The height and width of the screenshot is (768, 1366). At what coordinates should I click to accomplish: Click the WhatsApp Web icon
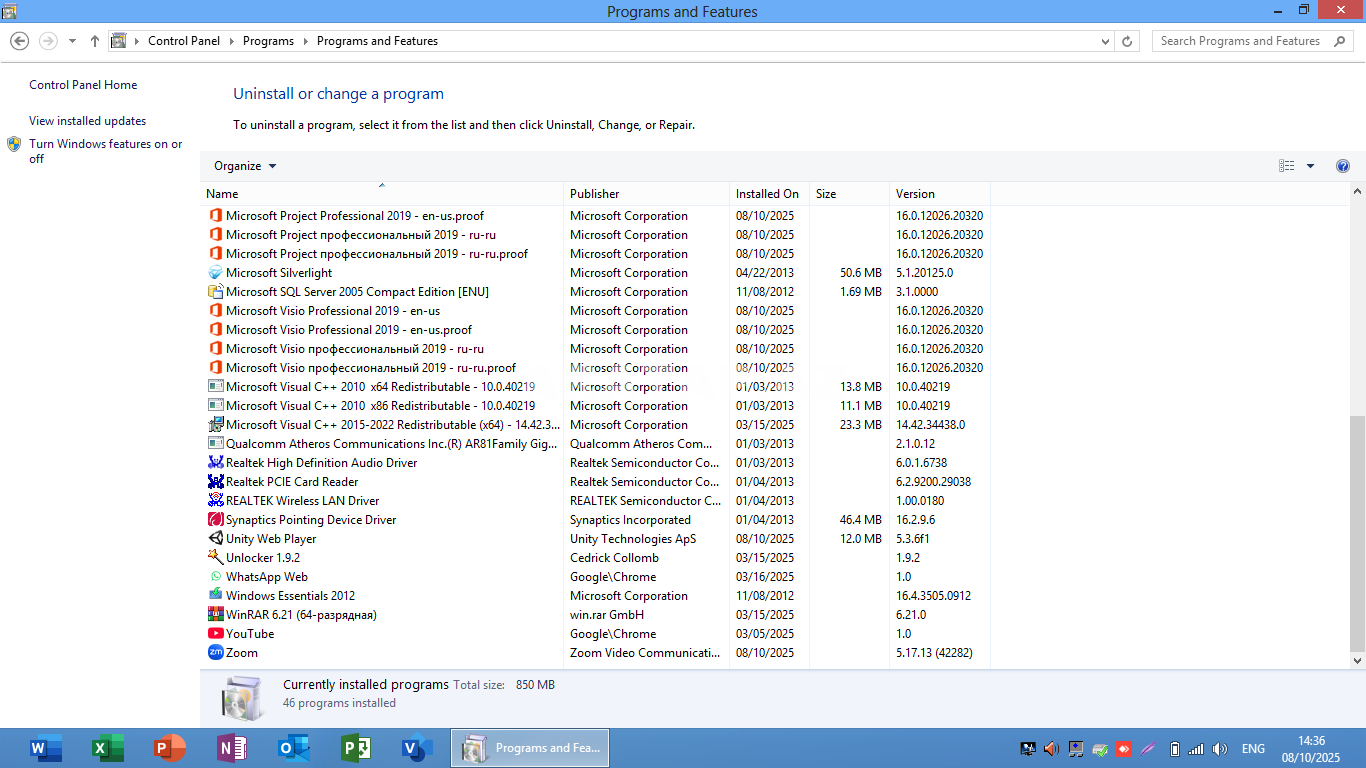point(215,577)
